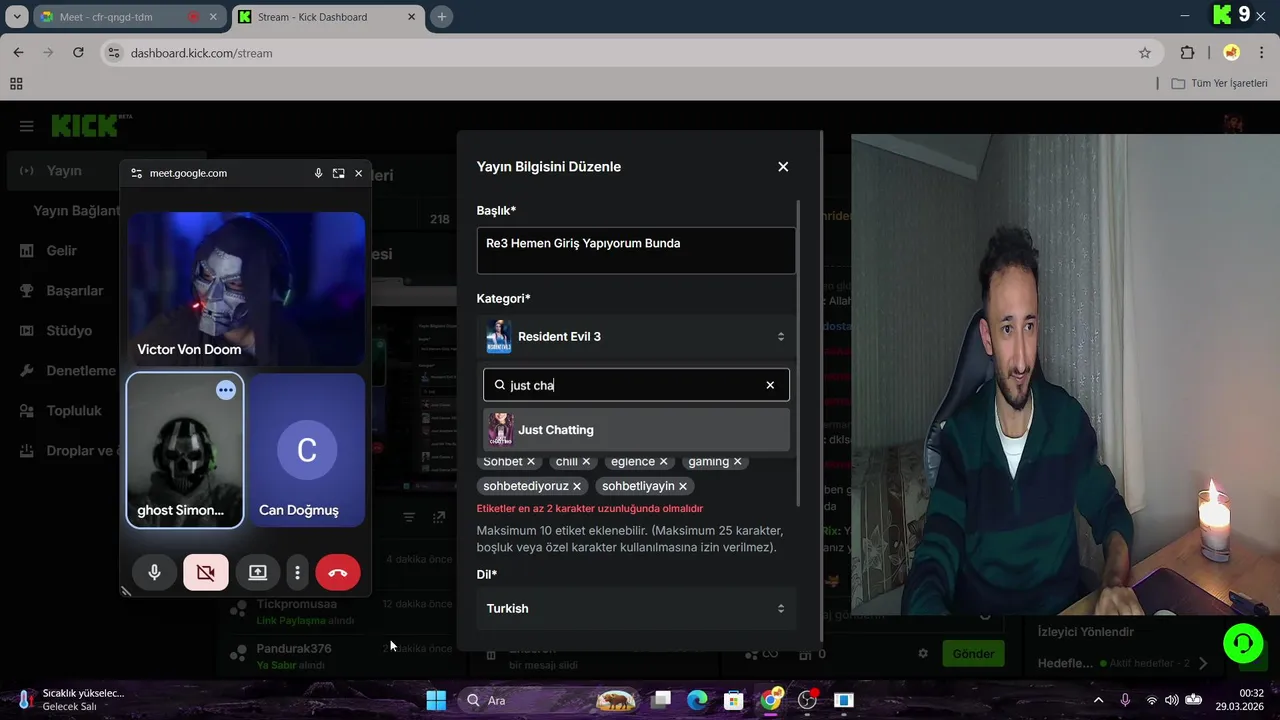Toggle the Kick sidebar hamburger menu

pos(27,126)
